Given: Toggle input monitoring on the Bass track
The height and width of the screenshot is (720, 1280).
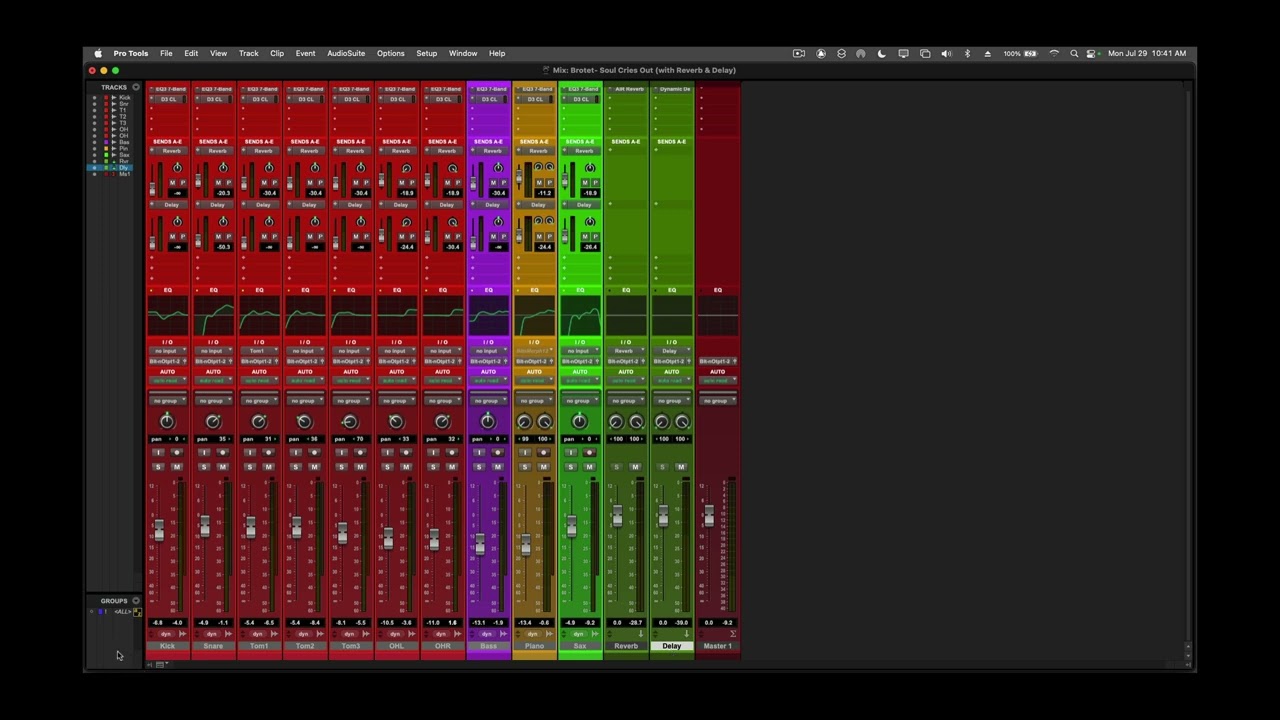Looking at the screenshot, I should [479, 452].
